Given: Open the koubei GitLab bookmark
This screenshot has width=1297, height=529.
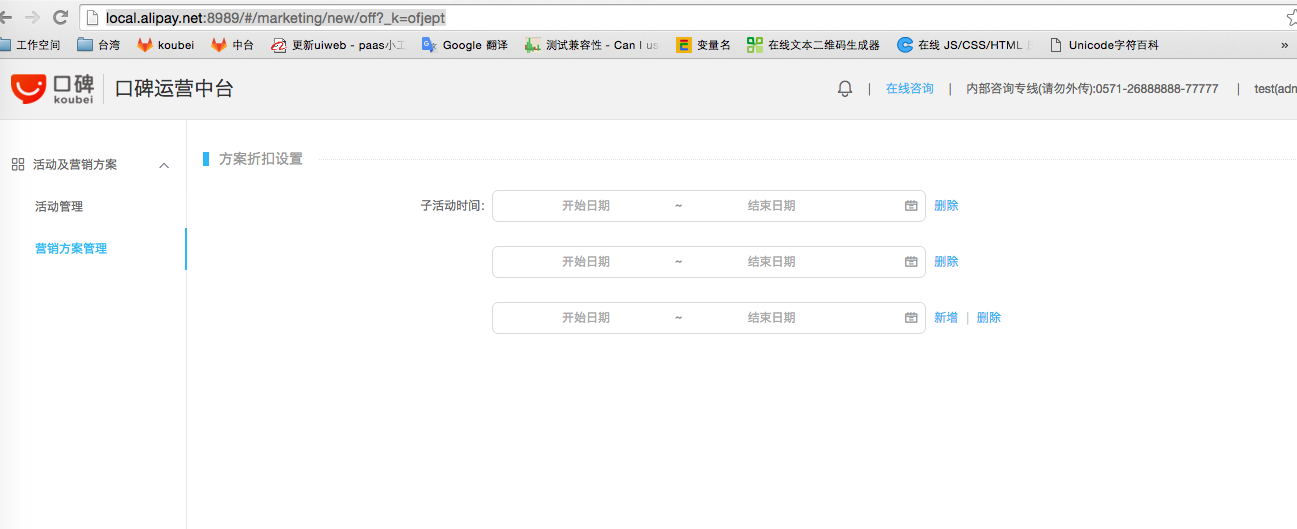Looking at the screenshot, I should coord(166,45).
